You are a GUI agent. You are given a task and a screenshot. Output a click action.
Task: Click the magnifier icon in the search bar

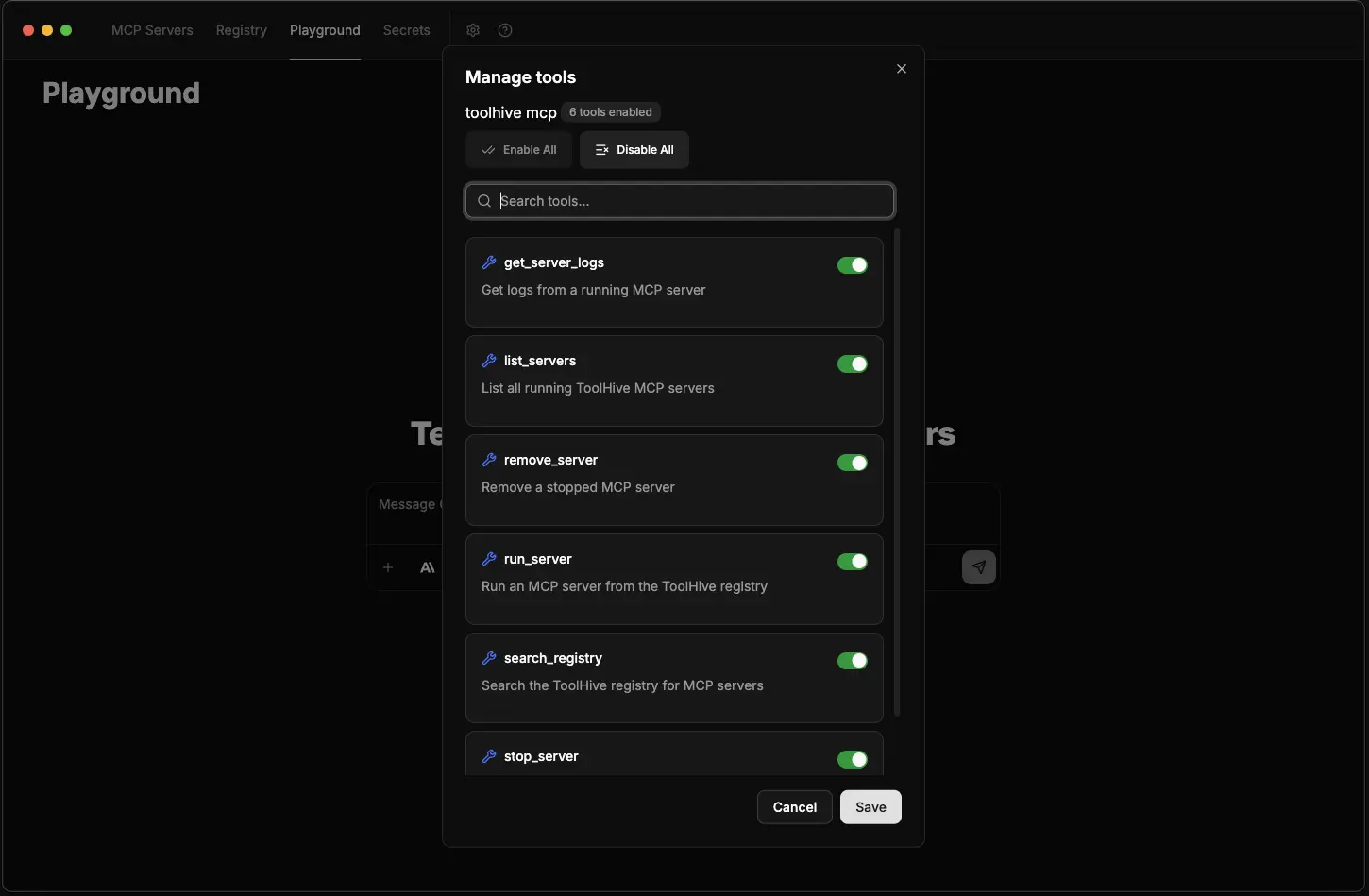(x=484, y=200)
